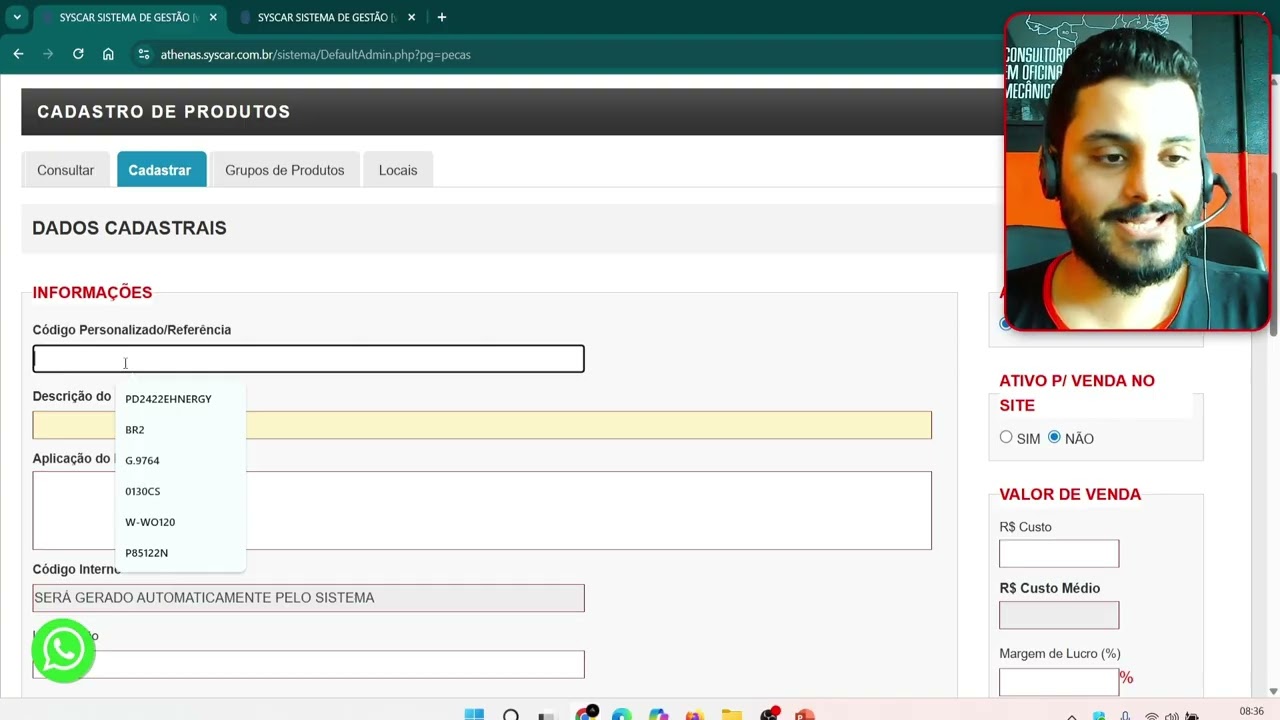Click the CADASTRO DE PRODUTOS heading
The width and height of the screenshot is (1280, 720).
(x=164, y=112)
